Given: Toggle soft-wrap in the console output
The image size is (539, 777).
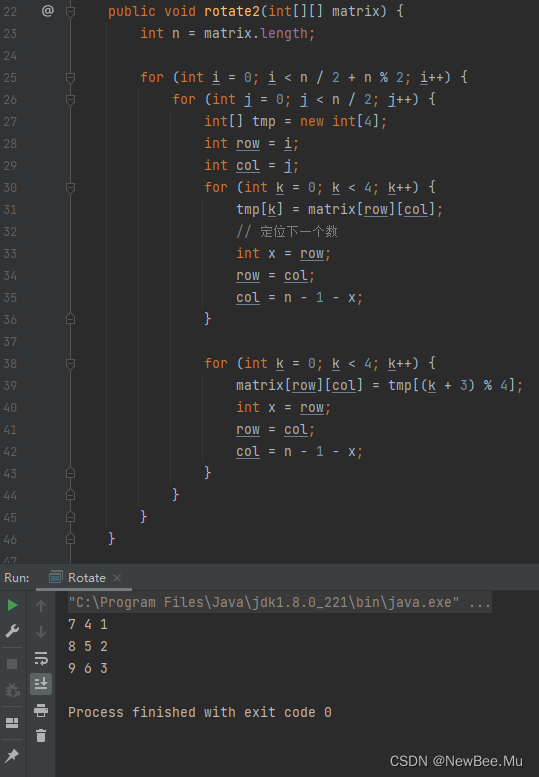Looking at the screenshot, I should (x=41, y=658).
